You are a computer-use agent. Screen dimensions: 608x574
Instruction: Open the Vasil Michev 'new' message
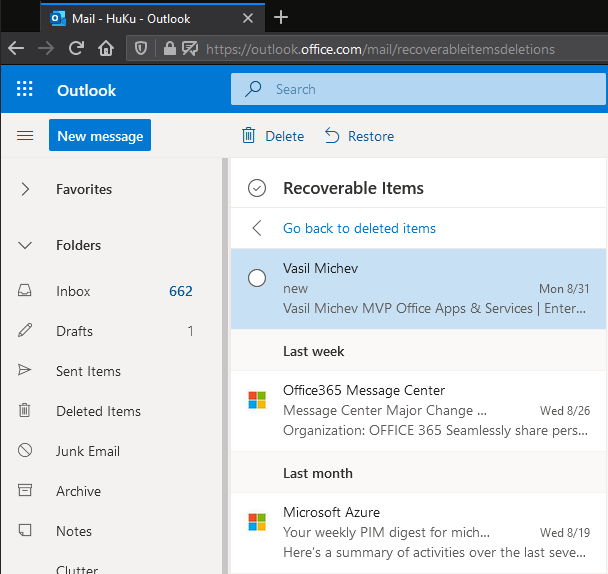[418, 289]
